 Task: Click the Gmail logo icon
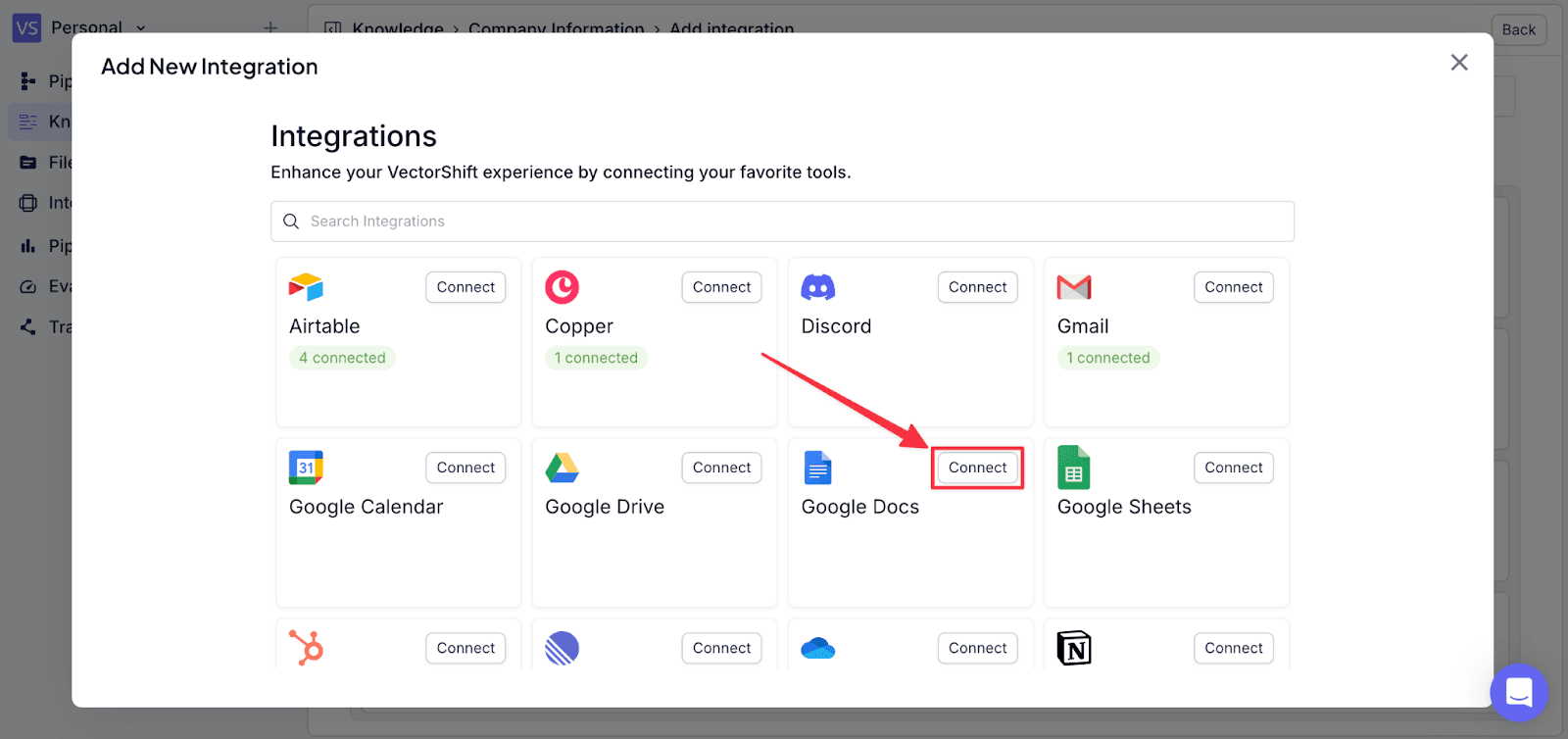(1074, 287)
